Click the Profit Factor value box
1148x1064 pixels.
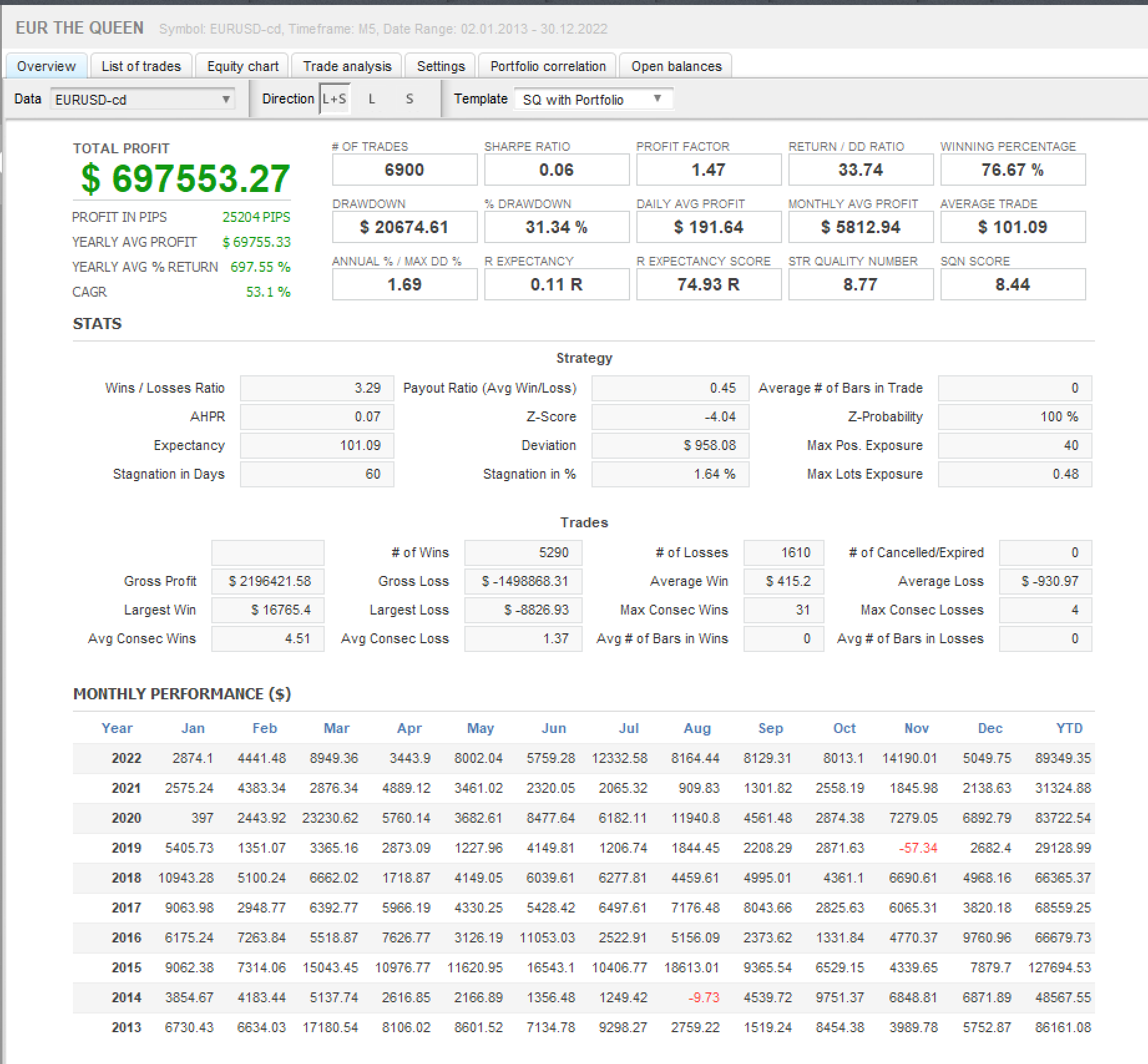708,170
